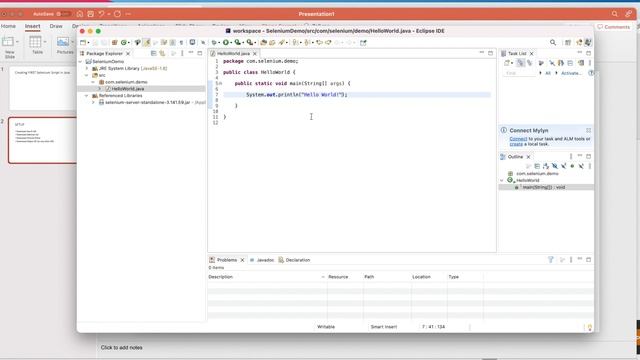Toggle Sort in Outline toolbar
The height and width of the screenshot is (360, 640).
coord(546,166)
